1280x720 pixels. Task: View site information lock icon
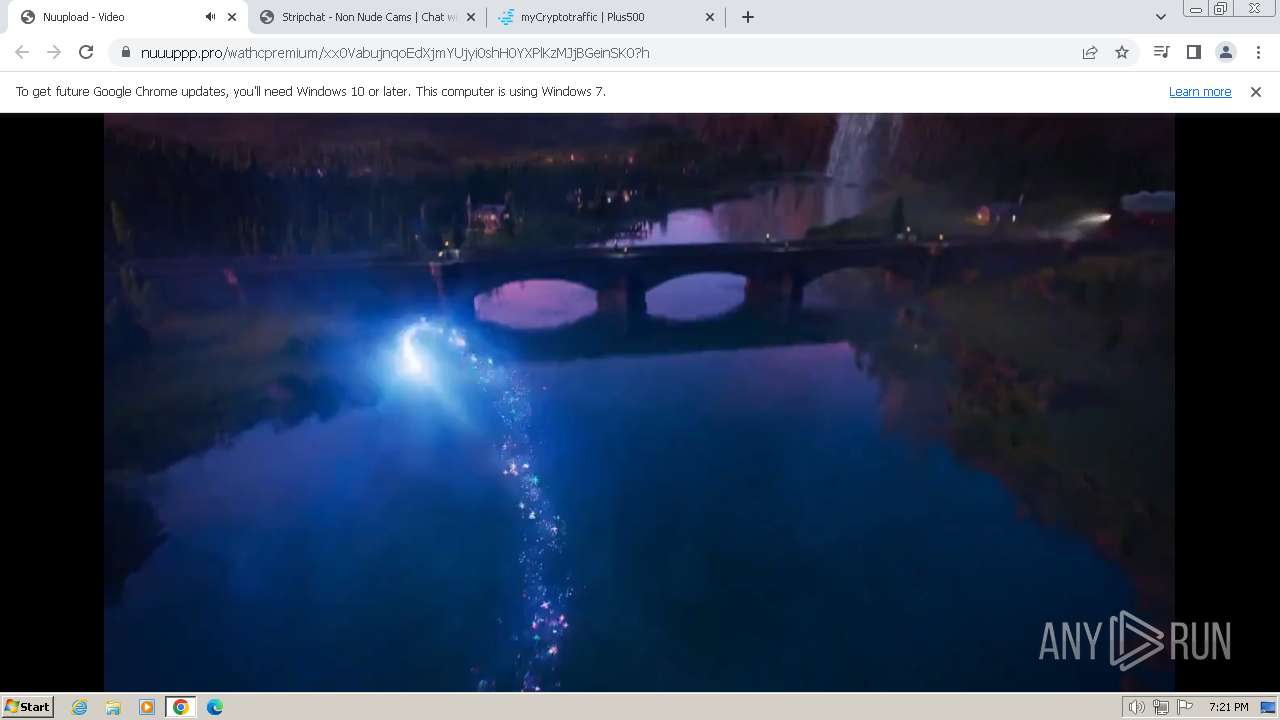(x=125, y=52)
